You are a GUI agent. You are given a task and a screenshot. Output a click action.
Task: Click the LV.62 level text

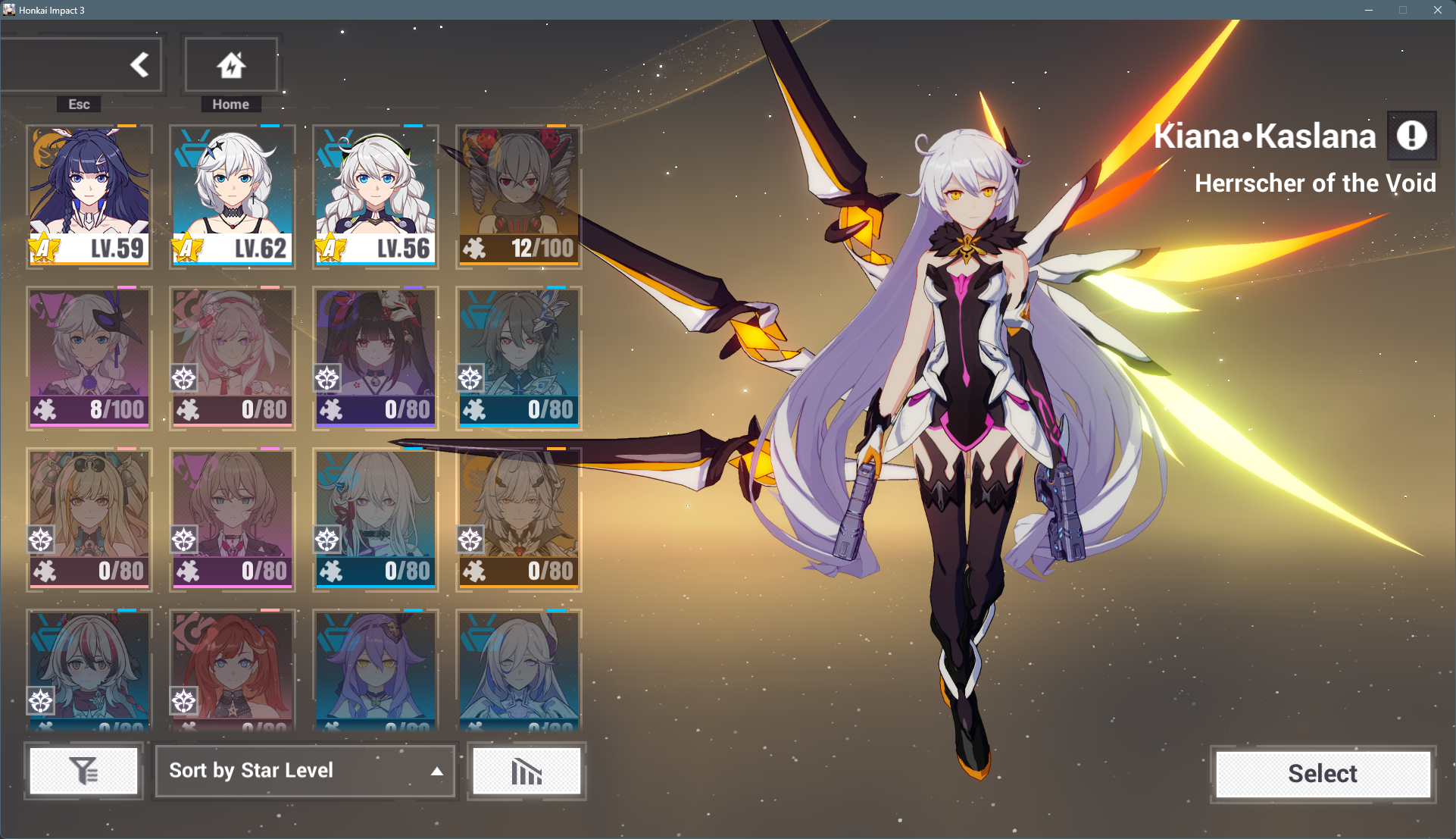[261, 249]
